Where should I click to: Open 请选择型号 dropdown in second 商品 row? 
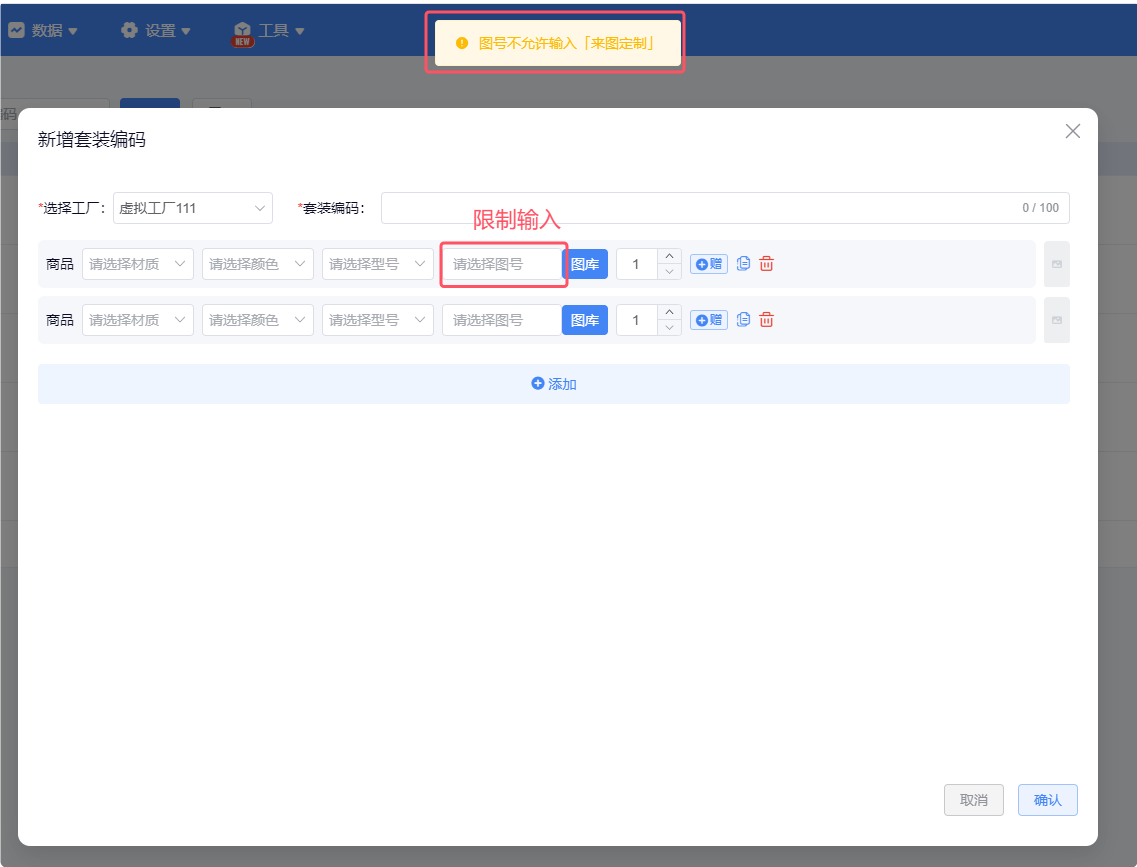pyautogui.click(x=378, y=320)
